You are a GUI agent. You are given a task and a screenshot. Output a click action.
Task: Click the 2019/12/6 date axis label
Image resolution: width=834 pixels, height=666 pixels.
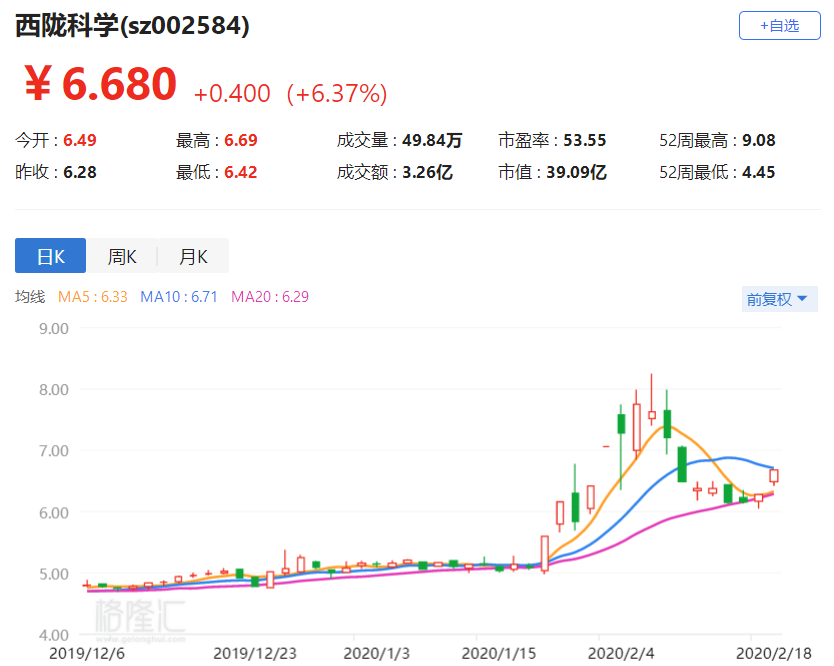point(87,653)
